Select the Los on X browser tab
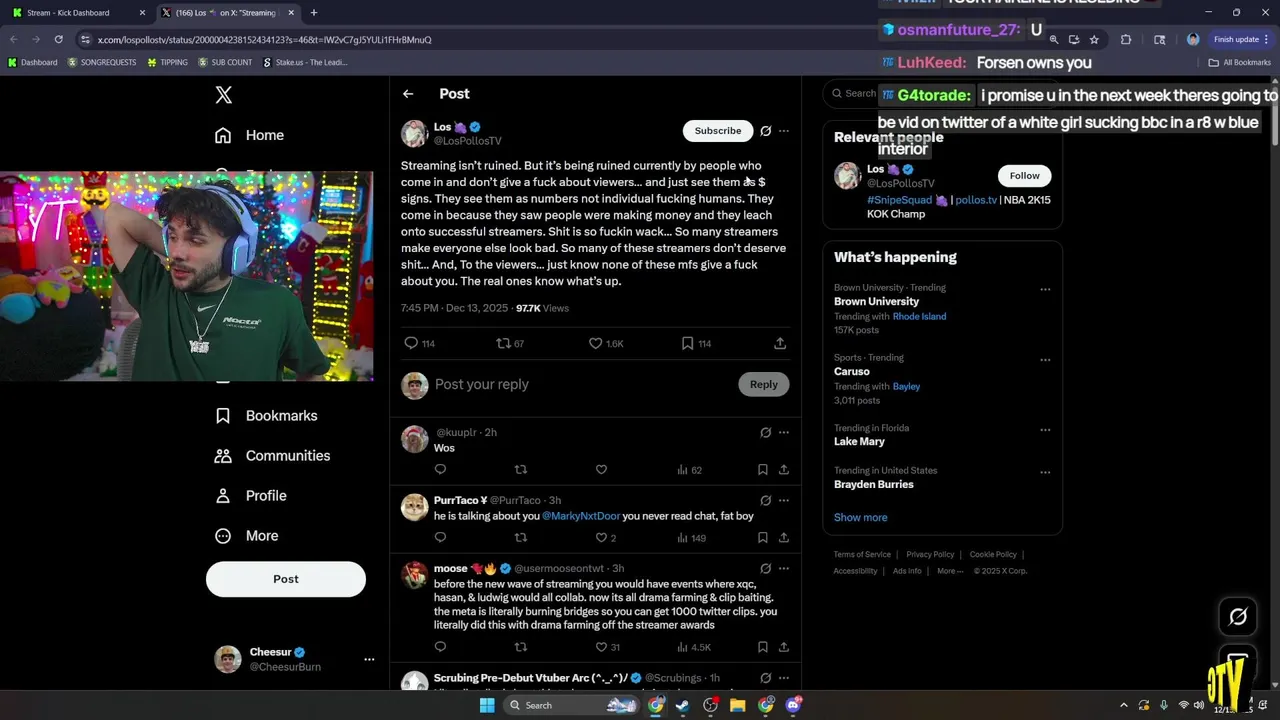1280x720 pixels. tap(228, 13)
